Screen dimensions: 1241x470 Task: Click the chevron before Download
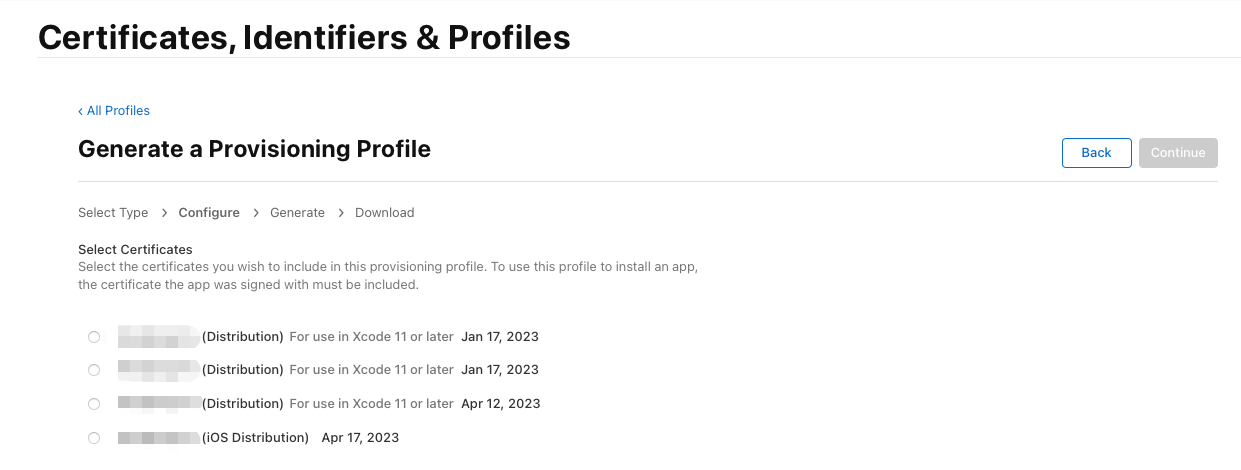pos(341,213)
